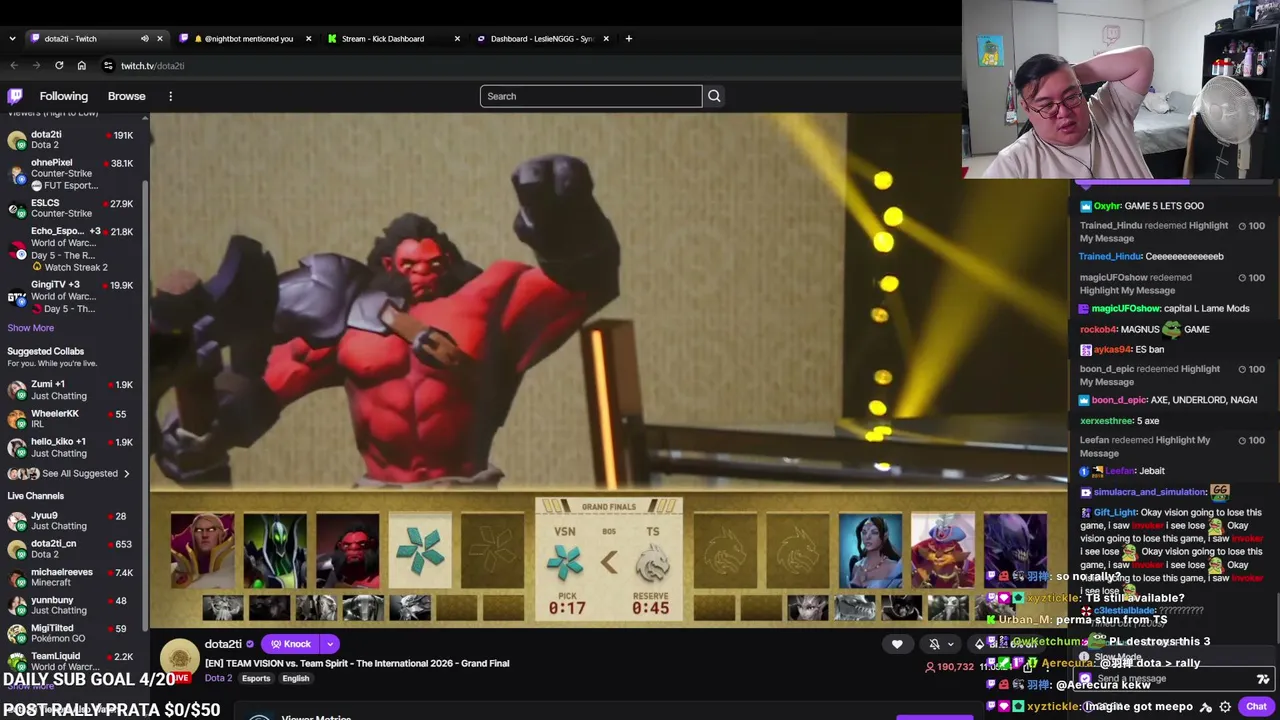This screenshot has width=1280, height=720.
Task: Click the Rubick hero pick portrait
Action: tap(275, 551)
